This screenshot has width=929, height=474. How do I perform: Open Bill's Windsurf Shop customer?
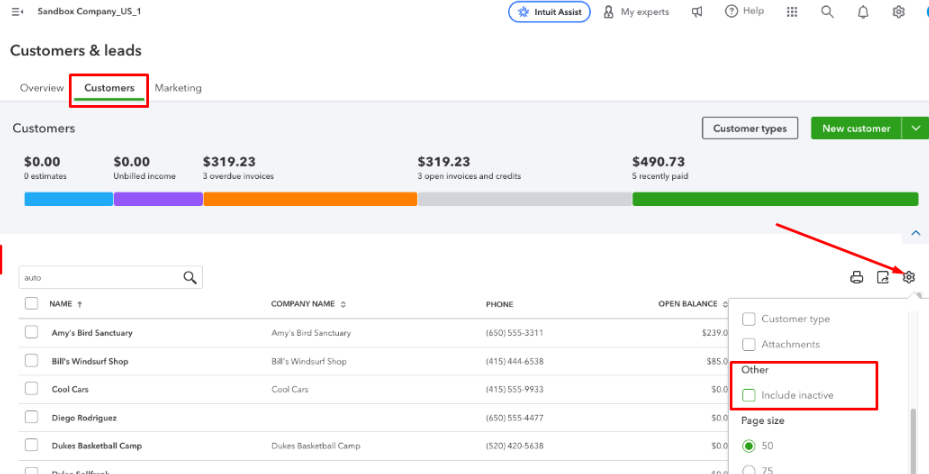[89, 361]
